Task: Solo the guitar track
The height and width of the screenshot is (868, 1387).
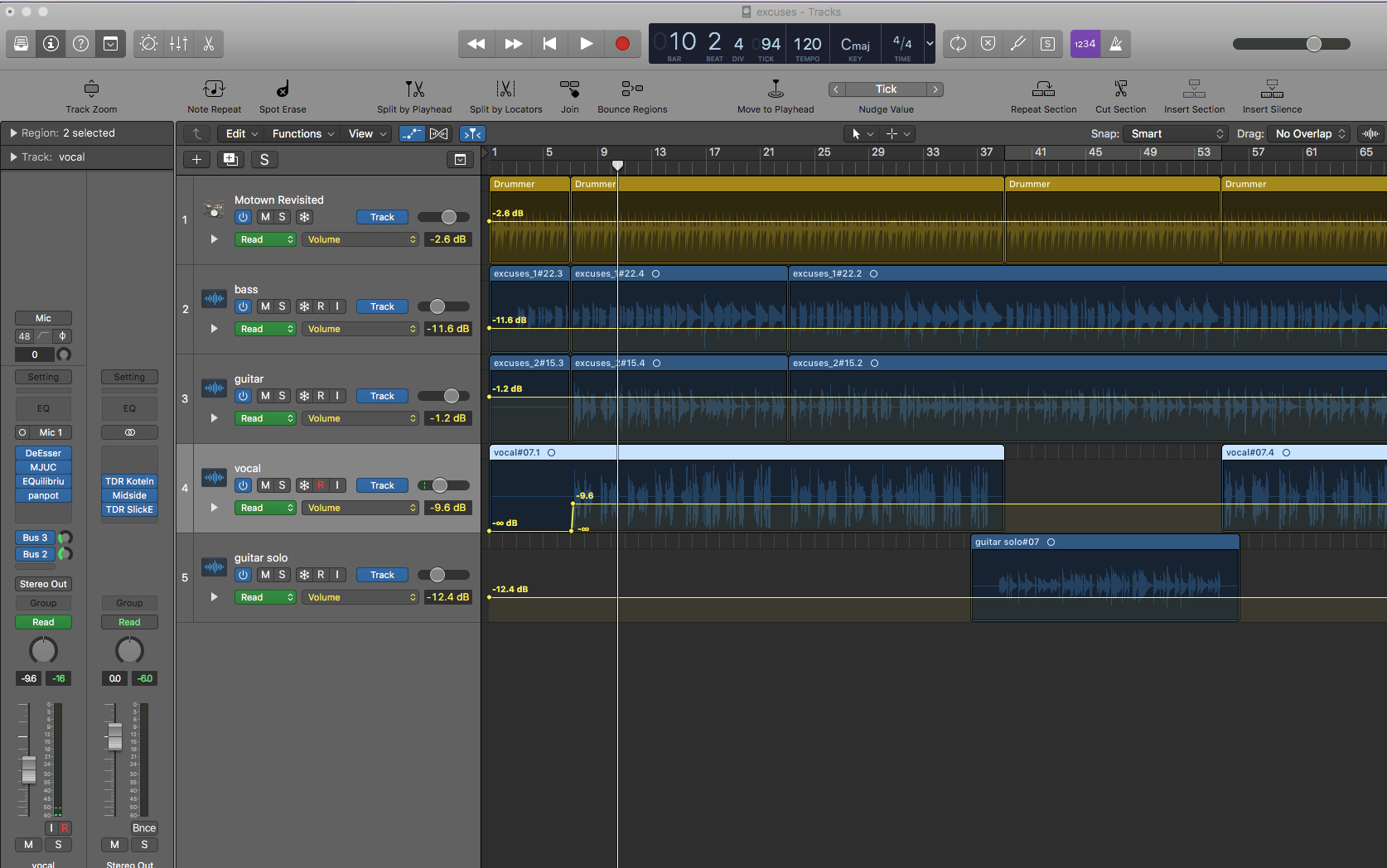Action: tap(283, 396)
